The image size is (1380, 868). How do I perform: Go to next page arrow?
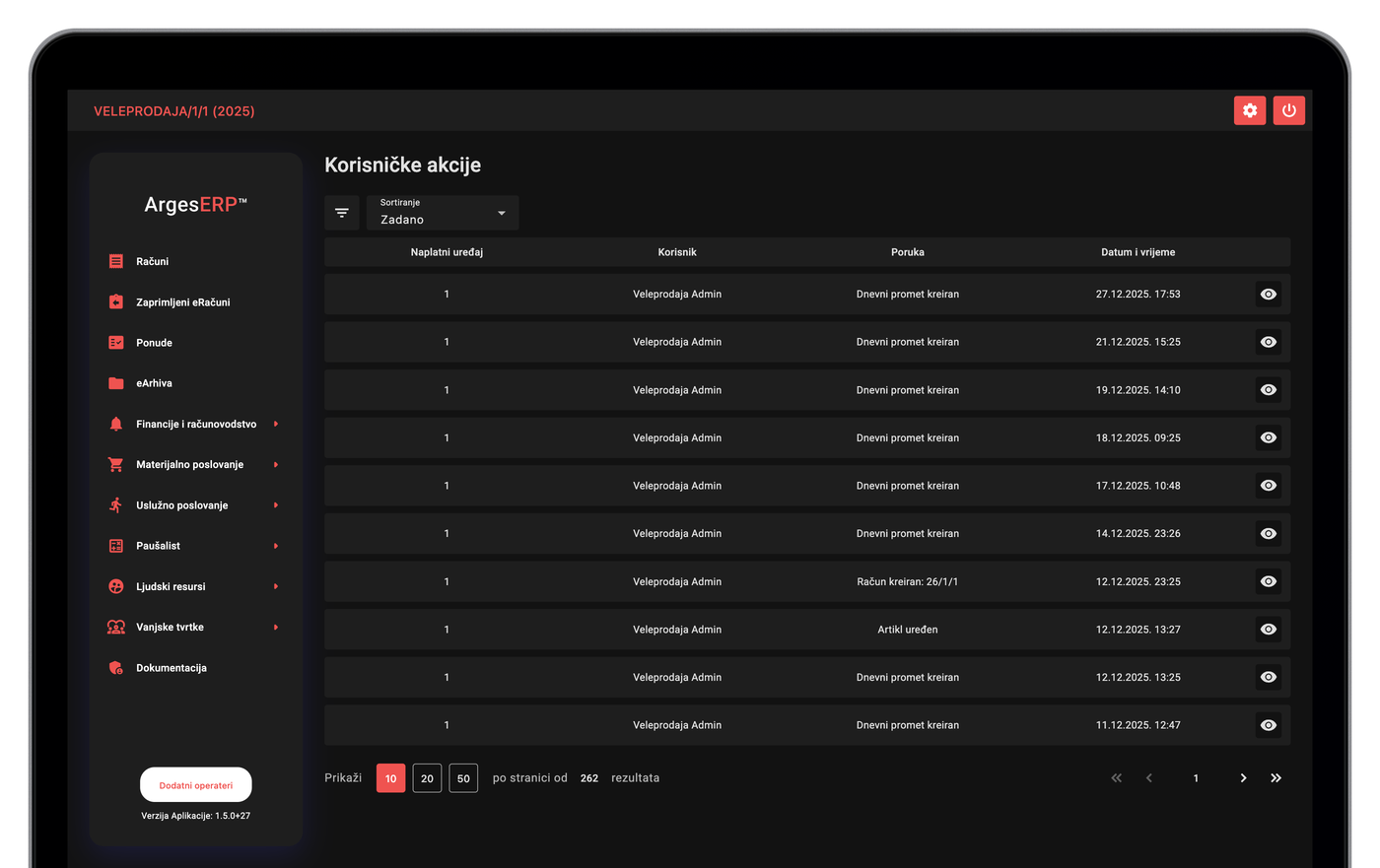point(1243,777)
